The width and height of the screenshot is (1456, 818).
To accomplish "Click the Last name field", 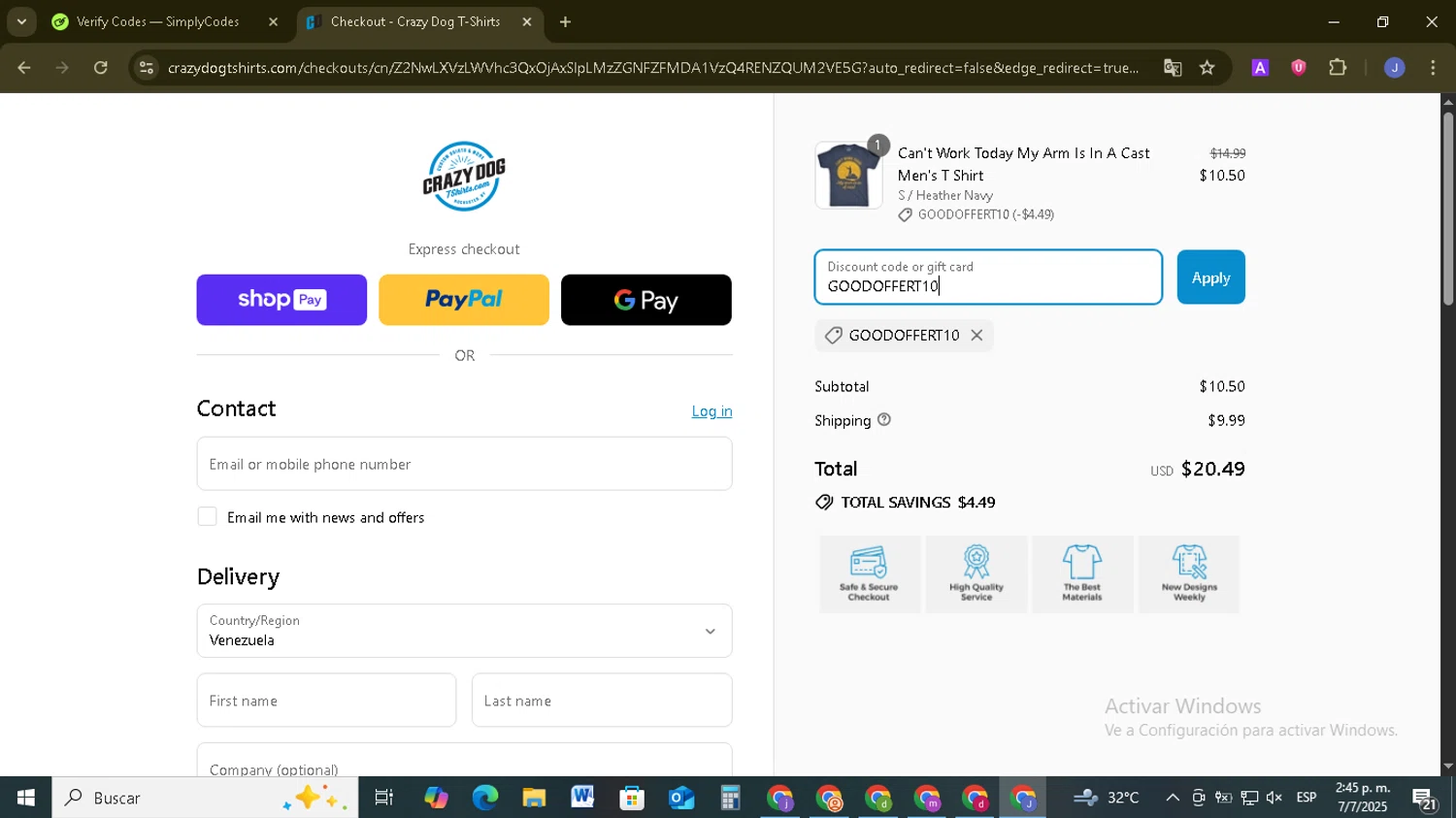I will tap(602, 701).
